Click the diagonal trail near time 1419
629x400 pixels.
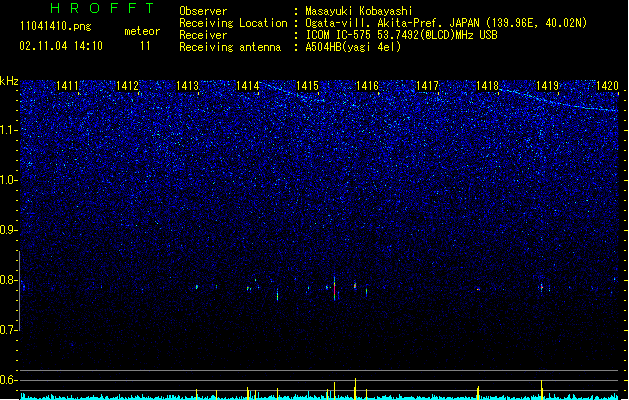[558, 100]
